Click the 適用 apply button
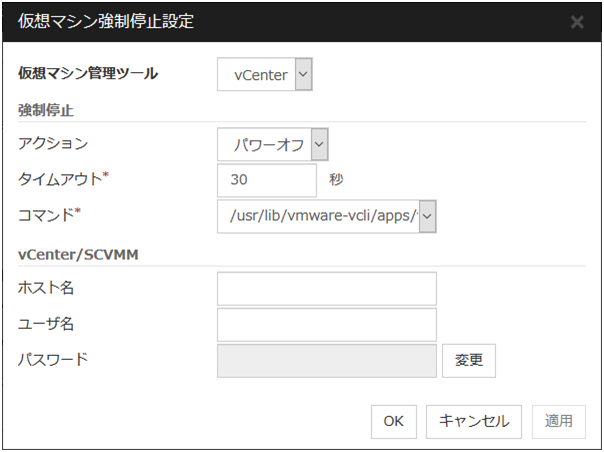This screenshot has height=452, width=604. click(x=558, y=421)
